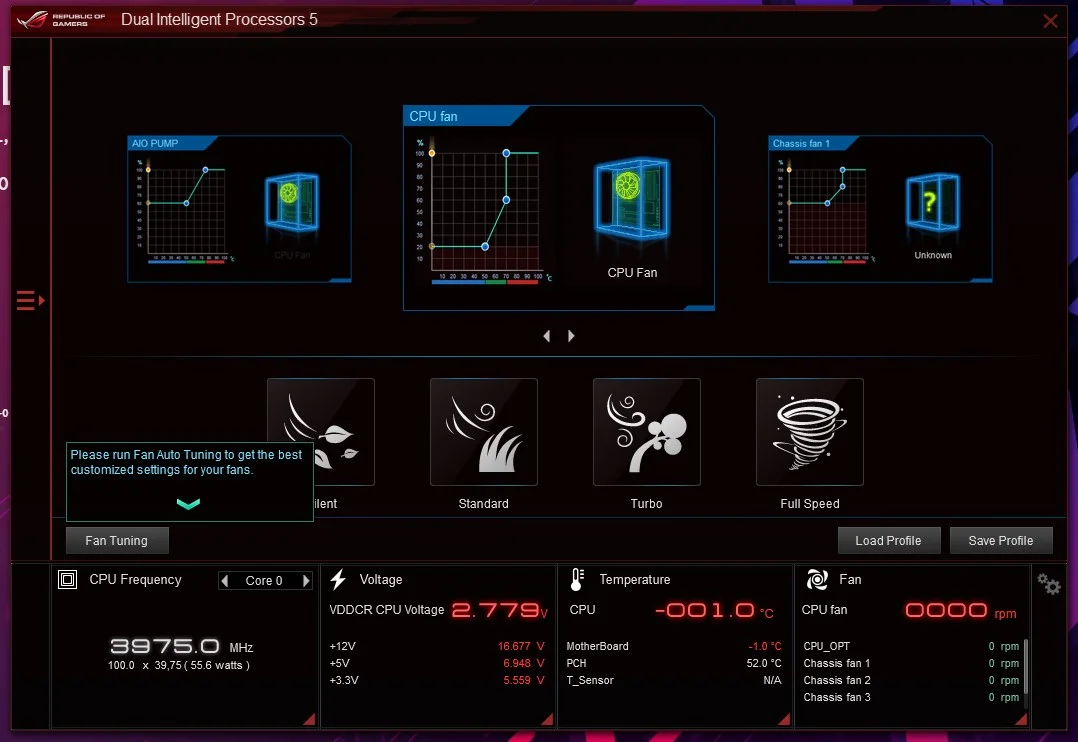The width and height of the screenshot is (1078, 742).
Task: Select the Standard fan mode icon
Action: (483, 432)
